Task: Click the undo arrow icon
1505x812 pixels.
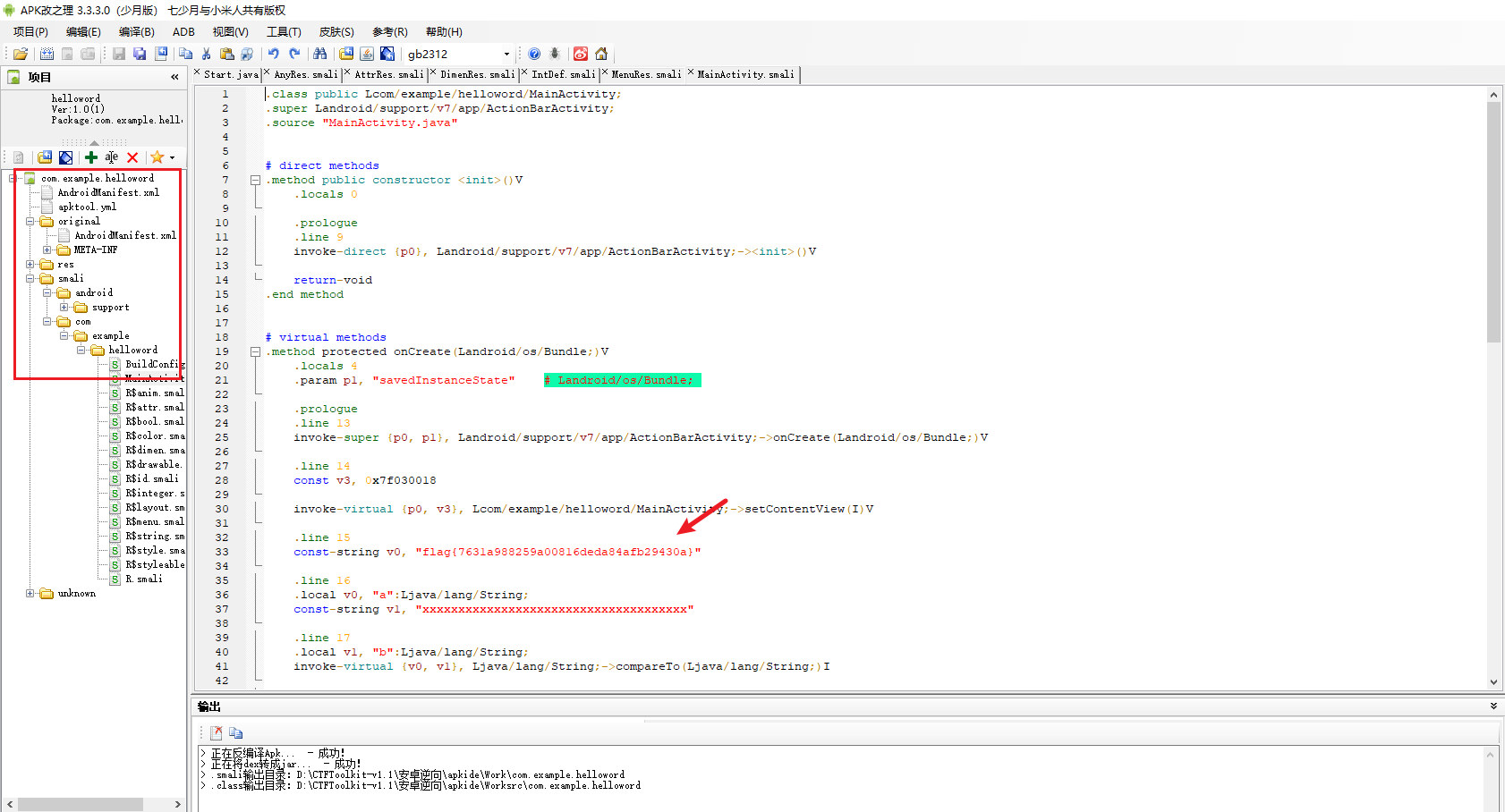Action: [x=274, y=54]
